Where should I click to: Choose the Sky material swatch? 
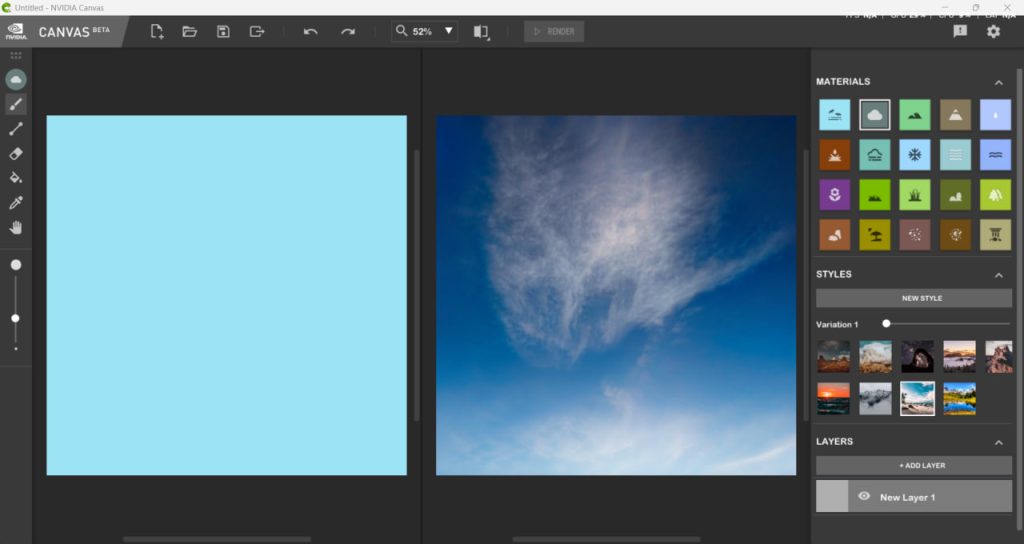pyautogui.click(x=835, y=115)
